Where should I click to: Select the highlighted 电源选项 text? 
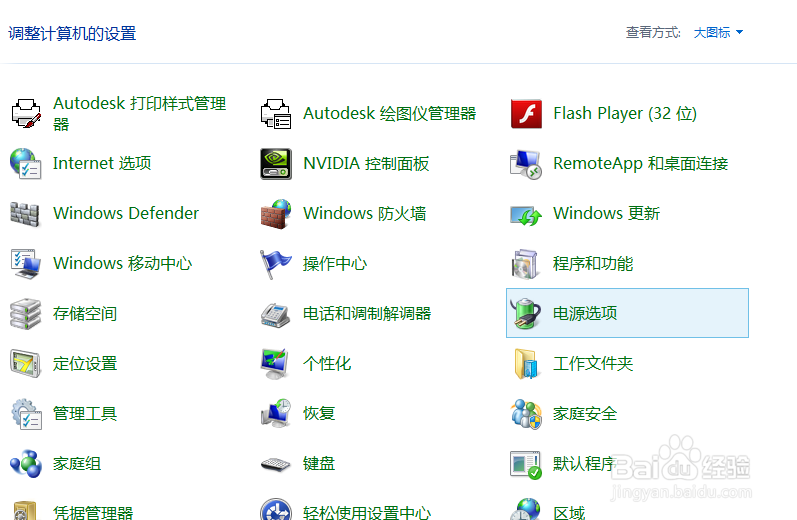point(585,313)
